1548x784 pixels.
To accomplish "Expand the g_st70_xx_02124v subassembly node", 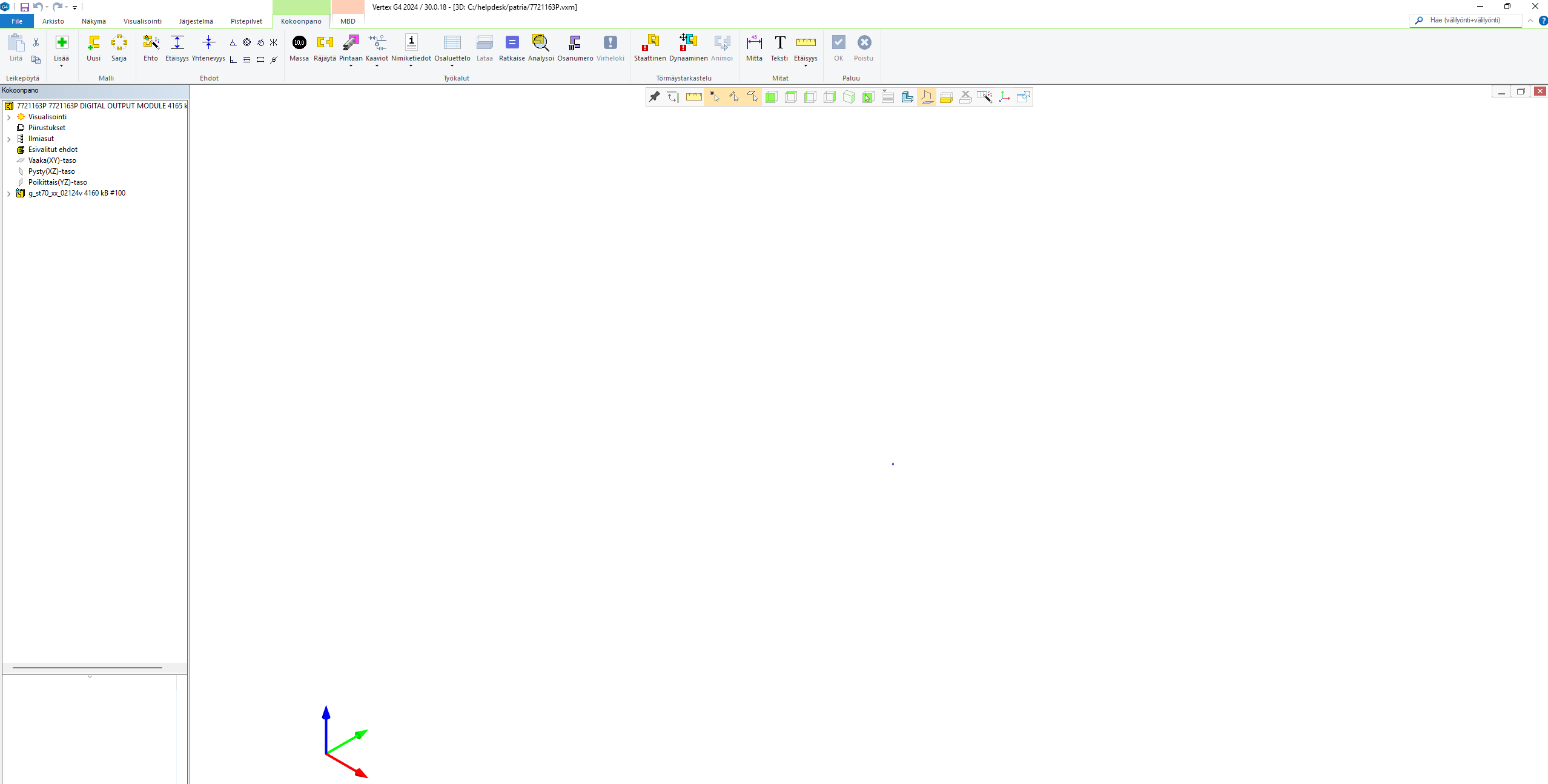I will coord(9,194).
